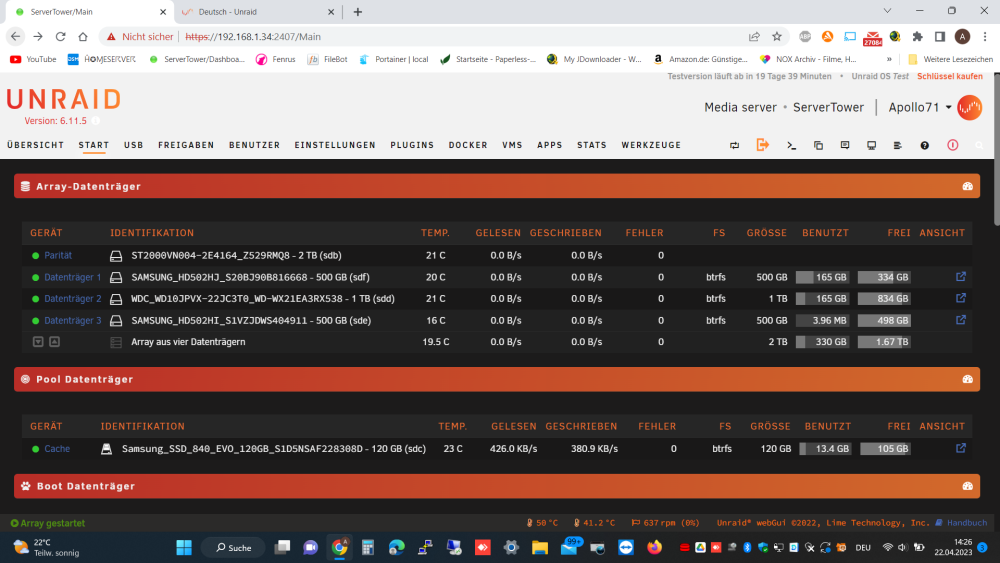Open the EINSTELLUNGEN menu tab
The width and height of the screenshot is (1000, 563).
coord(335,145)
